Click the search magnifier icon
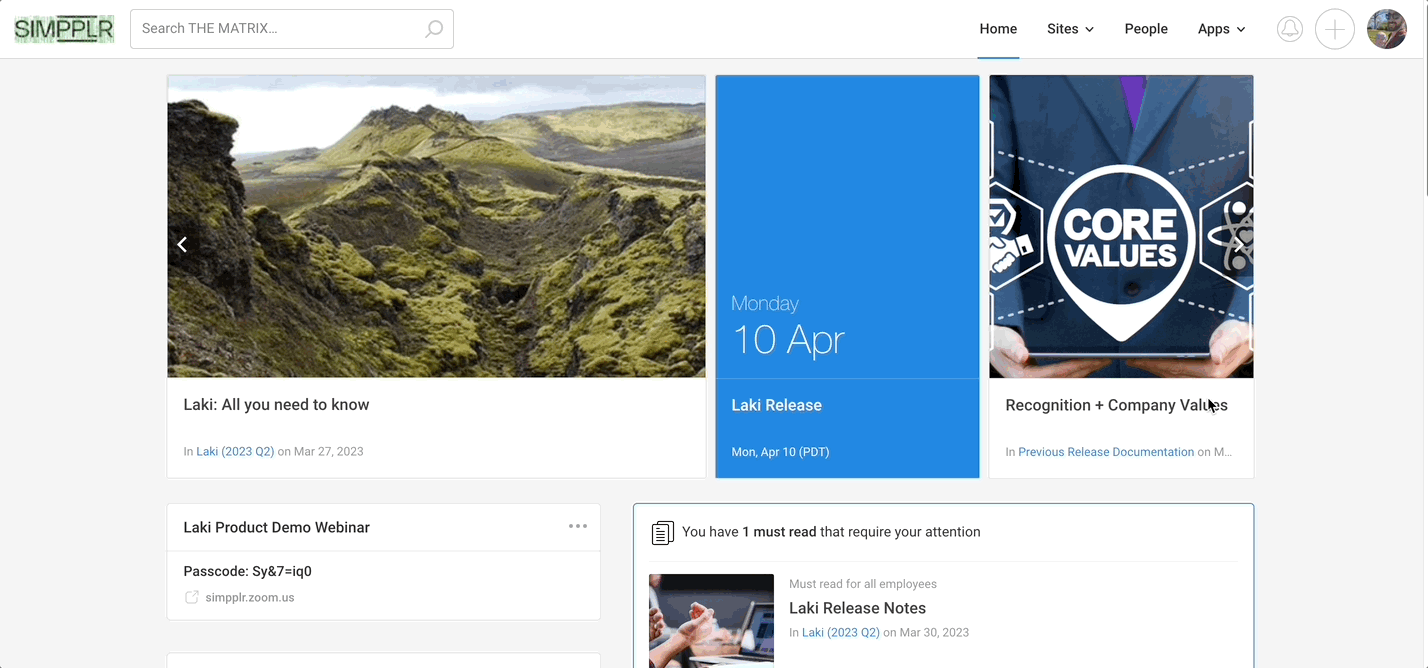The height and width of the screenshot is (668, 1428). coord(434,29)
